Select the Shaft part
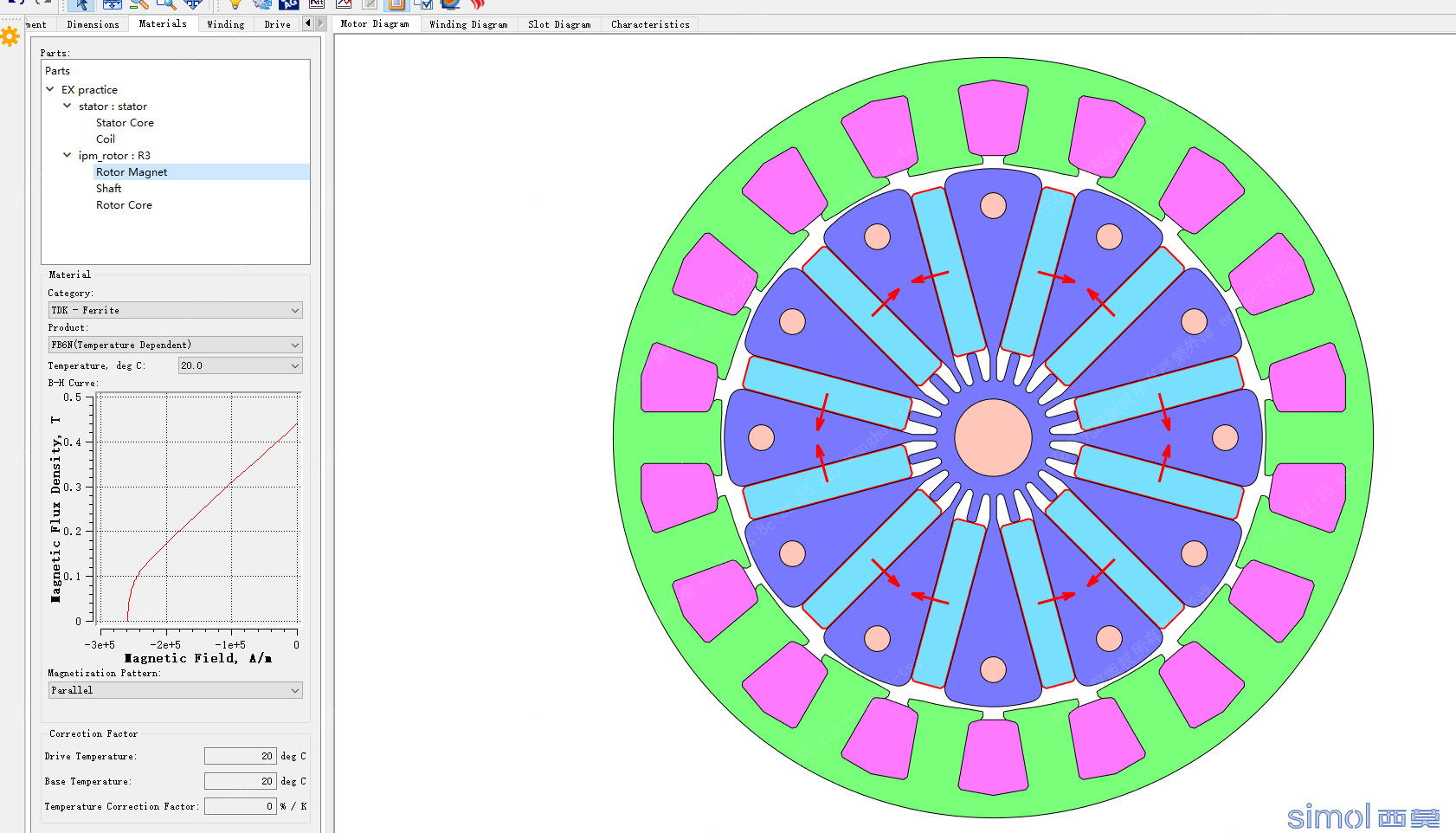Screen dimensions: 1456x833 [108, 189]
